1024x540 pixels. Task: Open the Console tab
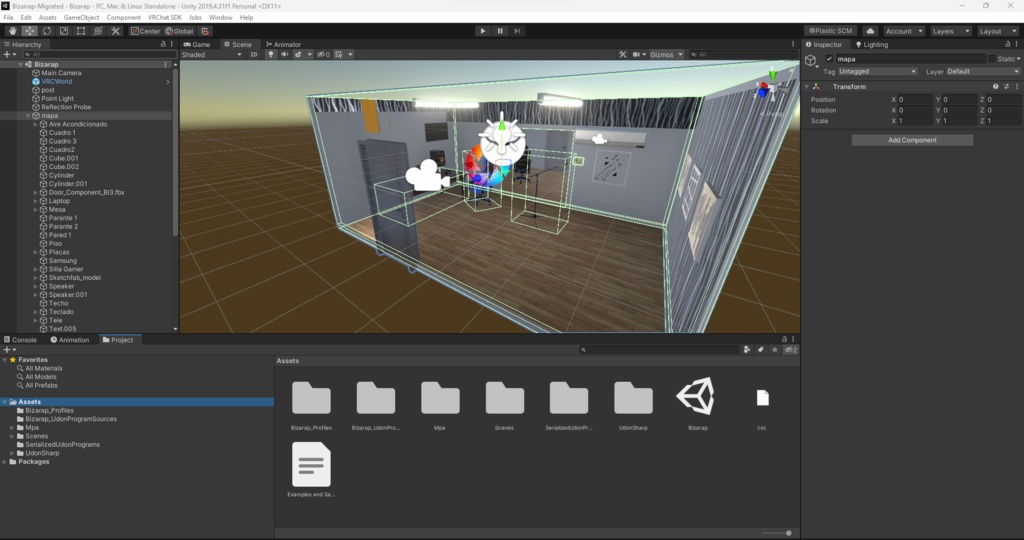(x=20, y=340)
